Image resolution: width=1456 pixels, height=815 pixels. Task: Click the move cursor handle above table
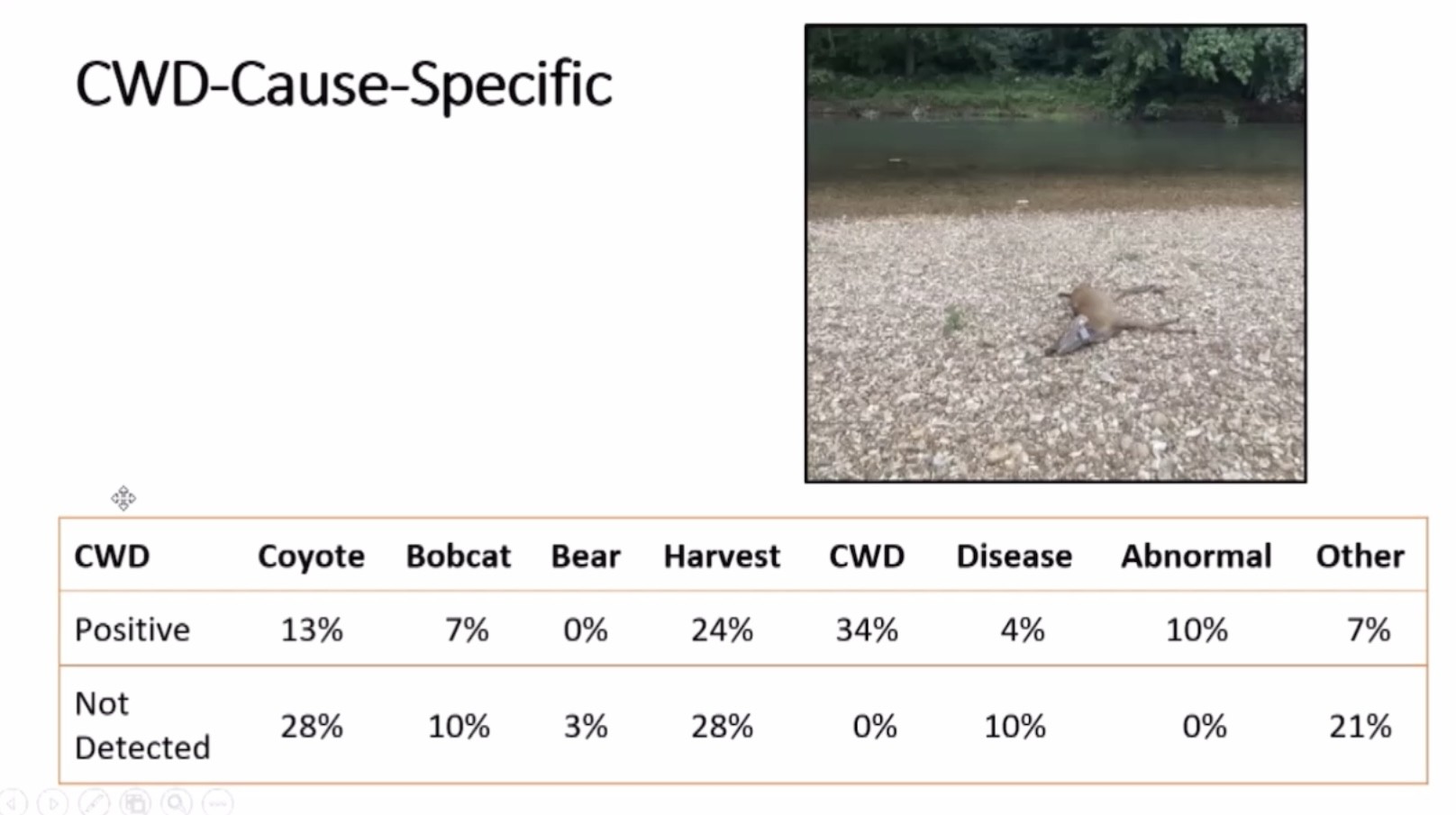pos(123,498)
